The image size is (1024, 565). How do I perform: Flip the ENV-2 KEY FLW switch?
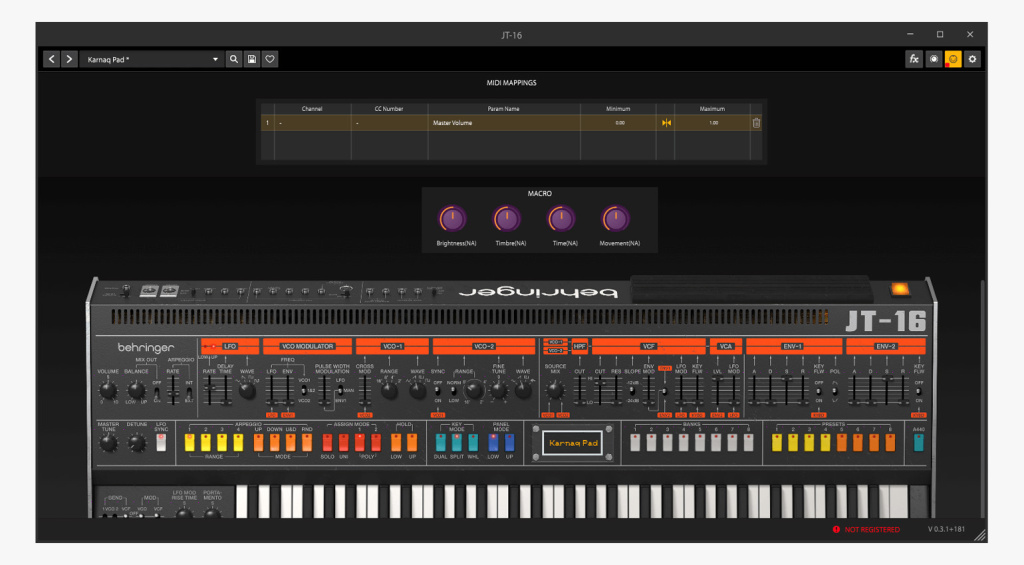pyautogui.click(x=918, y=391)
